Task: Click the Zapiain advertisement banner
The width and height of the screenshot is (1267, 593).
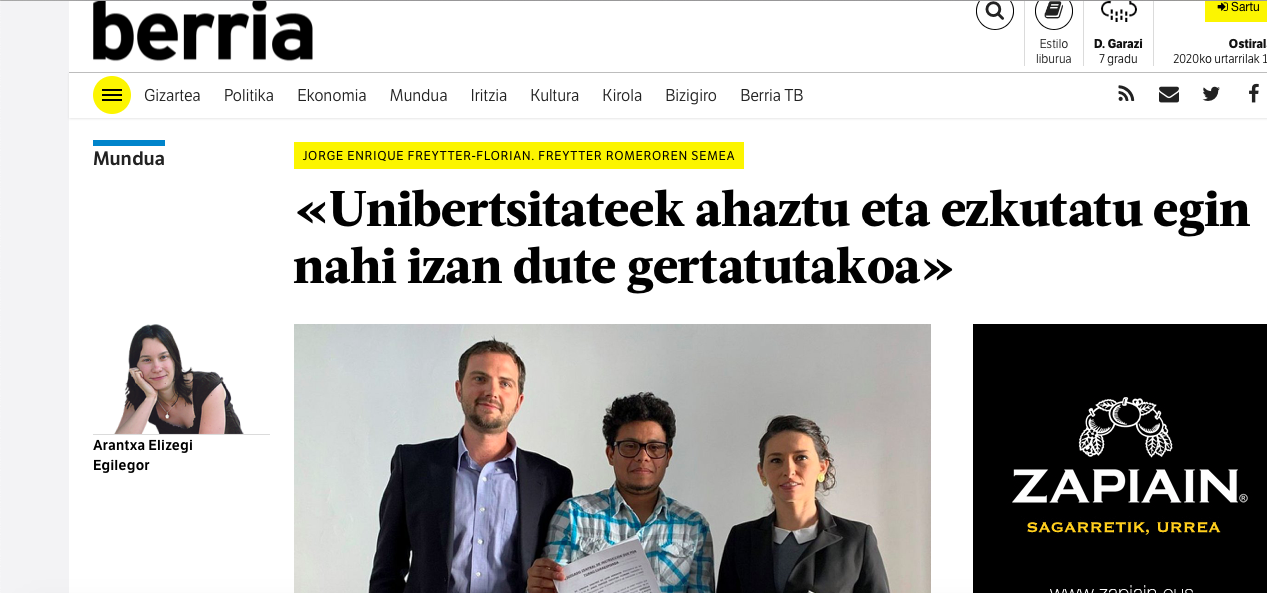Action: click(1120, 458)
